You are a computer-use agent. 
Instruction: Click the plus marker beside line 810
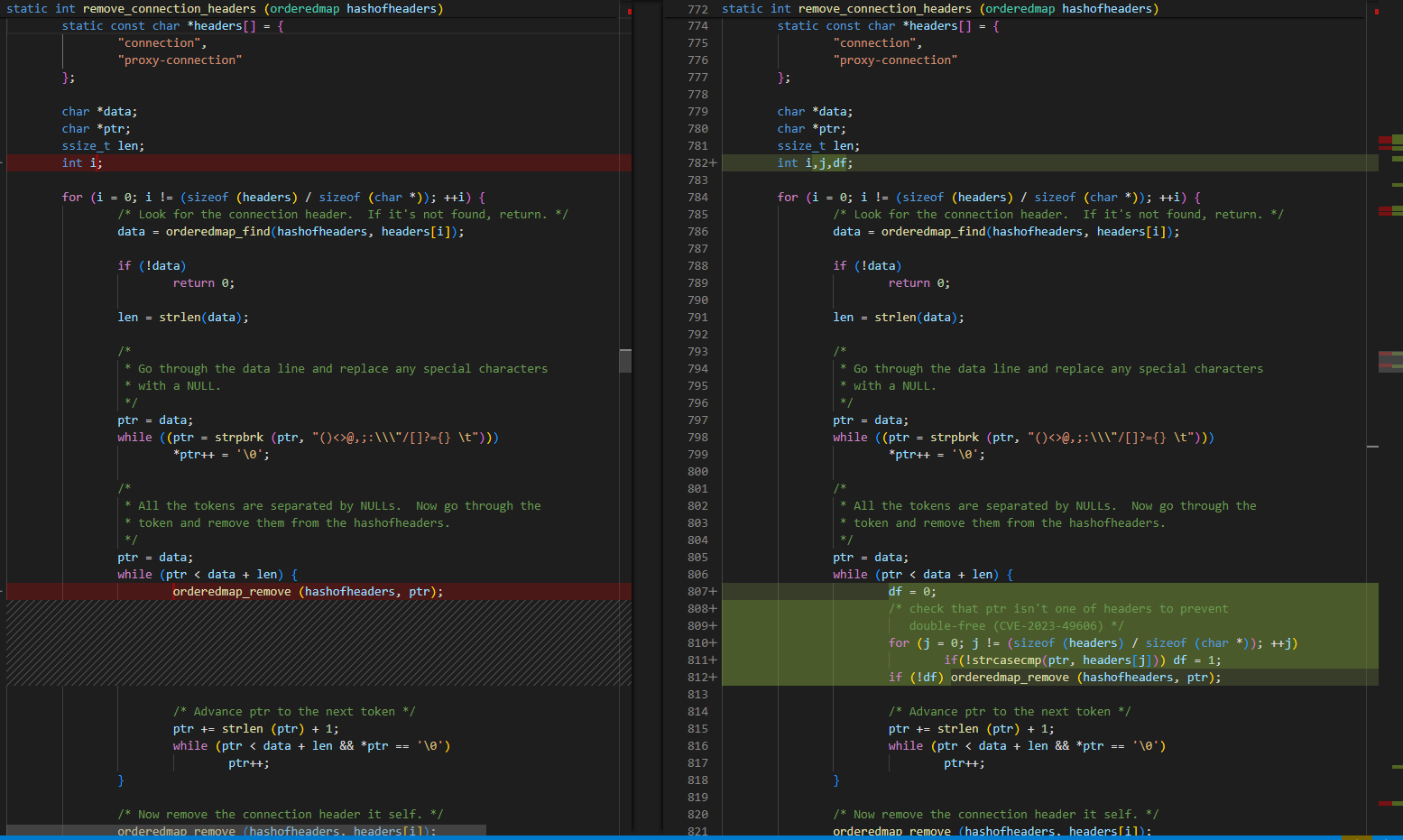(714, 643)
